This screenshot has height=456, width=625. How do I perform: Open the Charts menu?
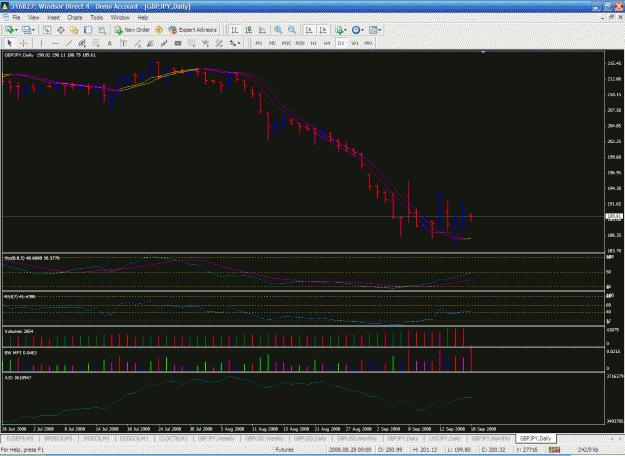click(x=75, y=18)
